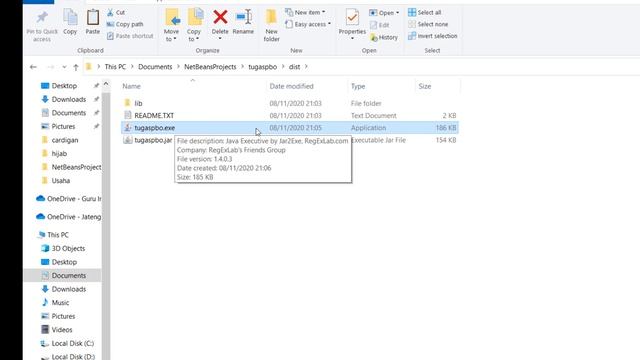Create a New folder

271,25
